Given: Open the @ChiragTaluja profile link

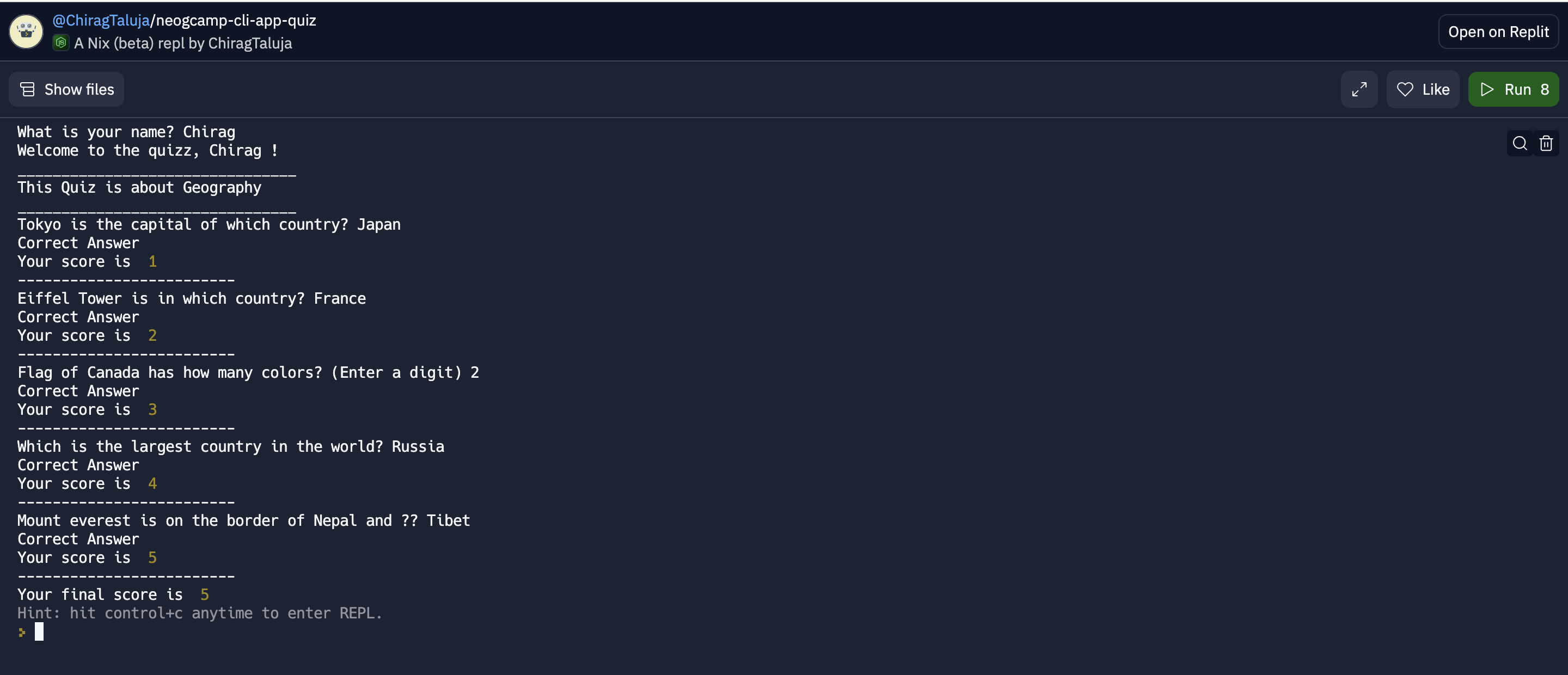Looking at the screenshot, I should (101, 20).
